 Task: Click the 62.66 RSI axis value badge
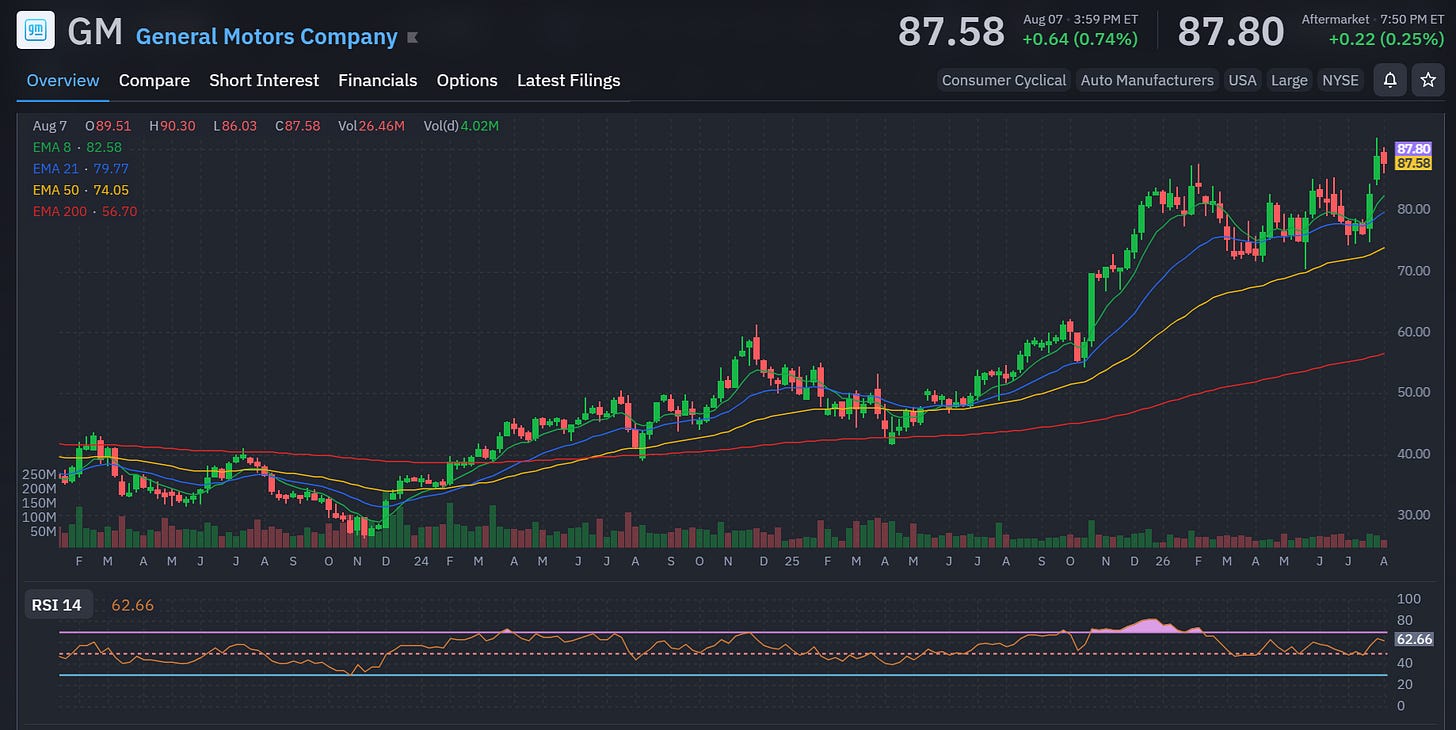point(1414,639)
